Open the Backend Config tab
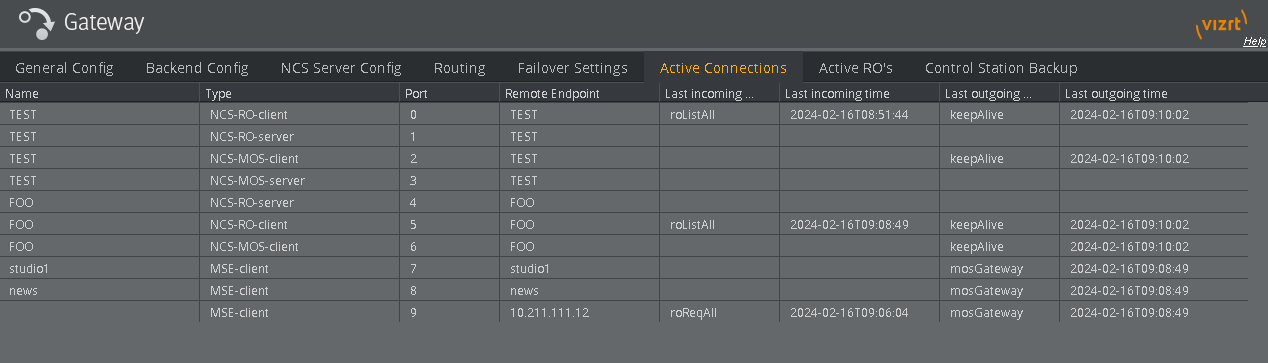This screenshot has width=1268, height=363. pos(197,68)
